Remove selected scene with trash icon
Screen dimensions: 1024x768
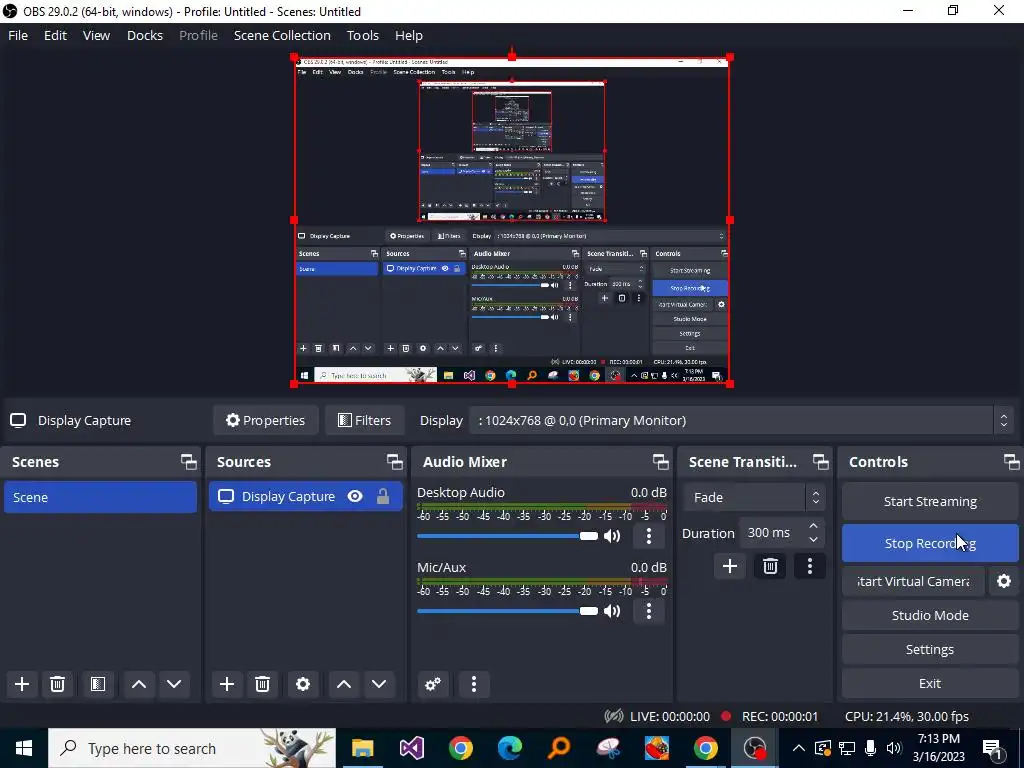[57, 684]
